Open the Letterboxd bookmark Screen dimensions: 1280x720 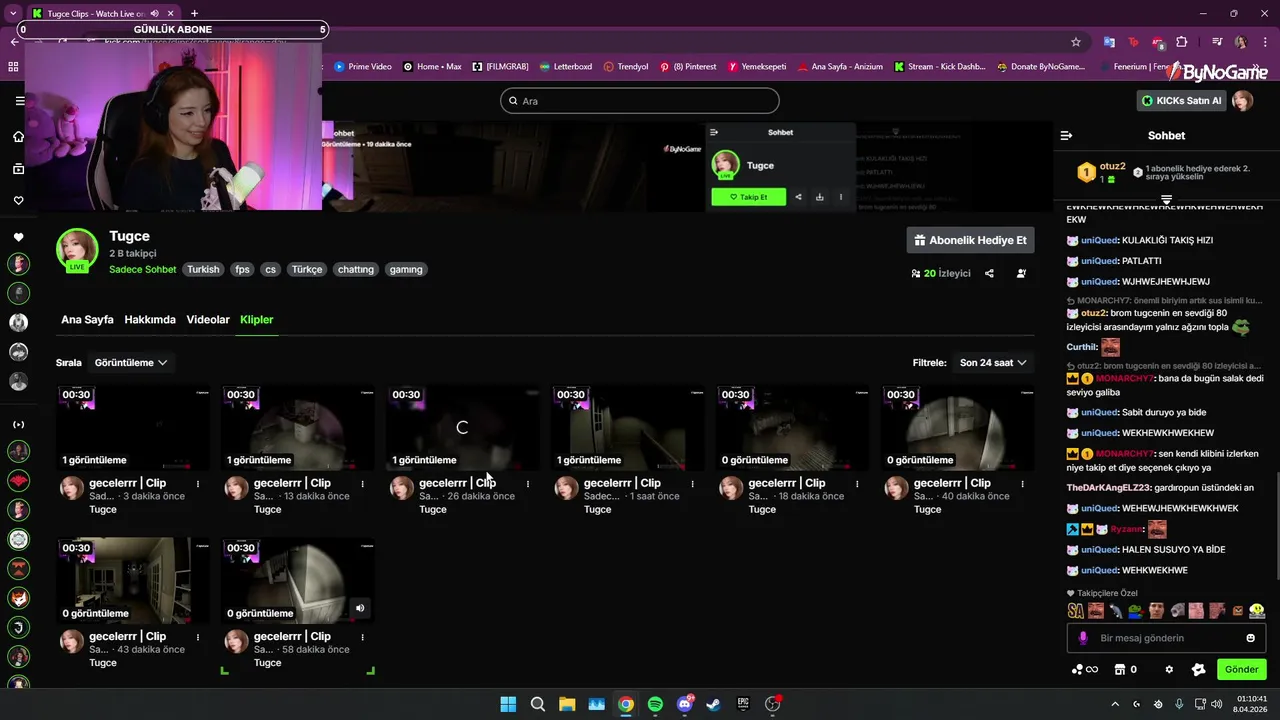click(x=565, y=67)
